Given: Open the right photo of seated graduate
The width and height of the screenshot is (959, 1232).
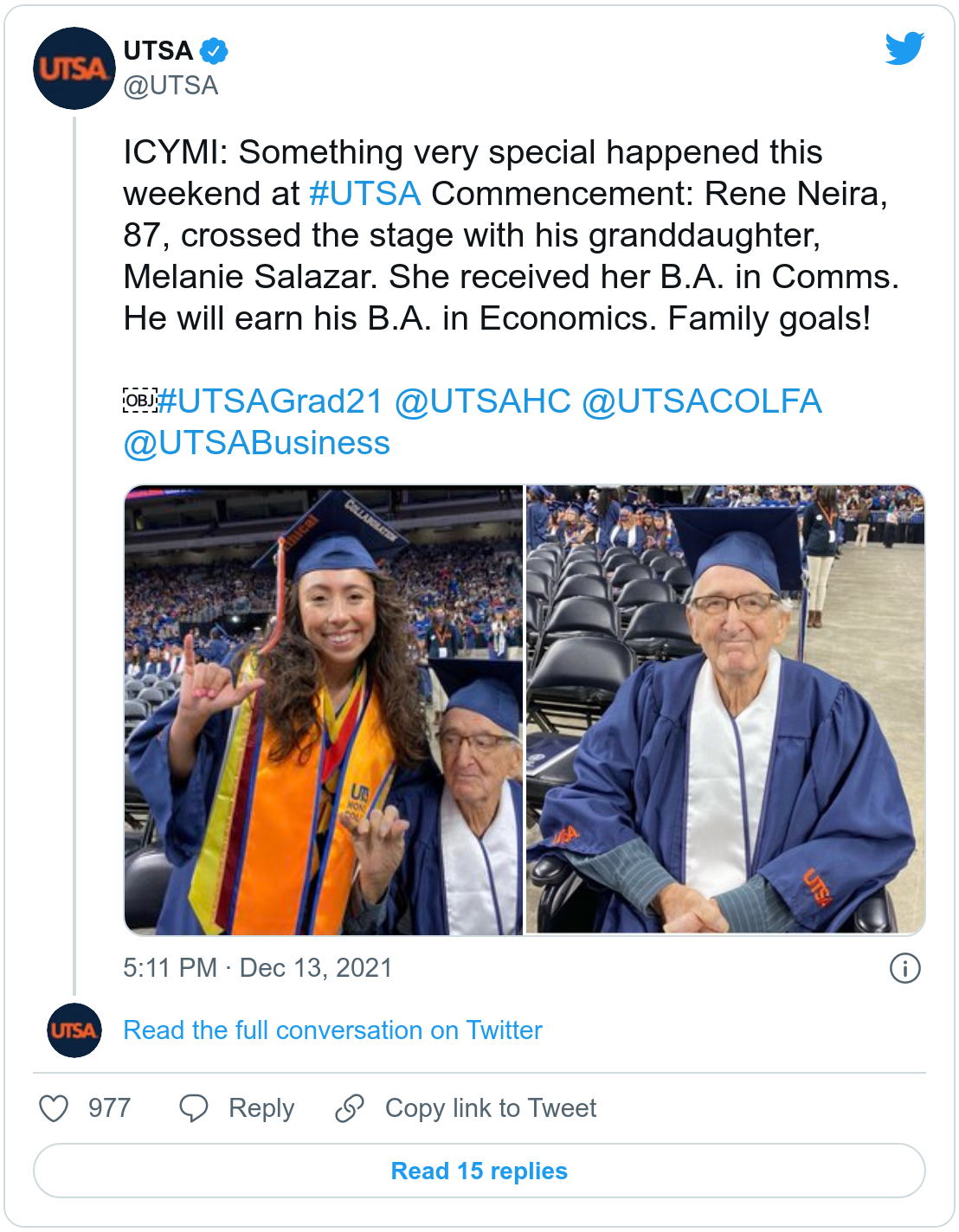Looking at the screenshot, I should pyautogui.click(x=725, y=710).
